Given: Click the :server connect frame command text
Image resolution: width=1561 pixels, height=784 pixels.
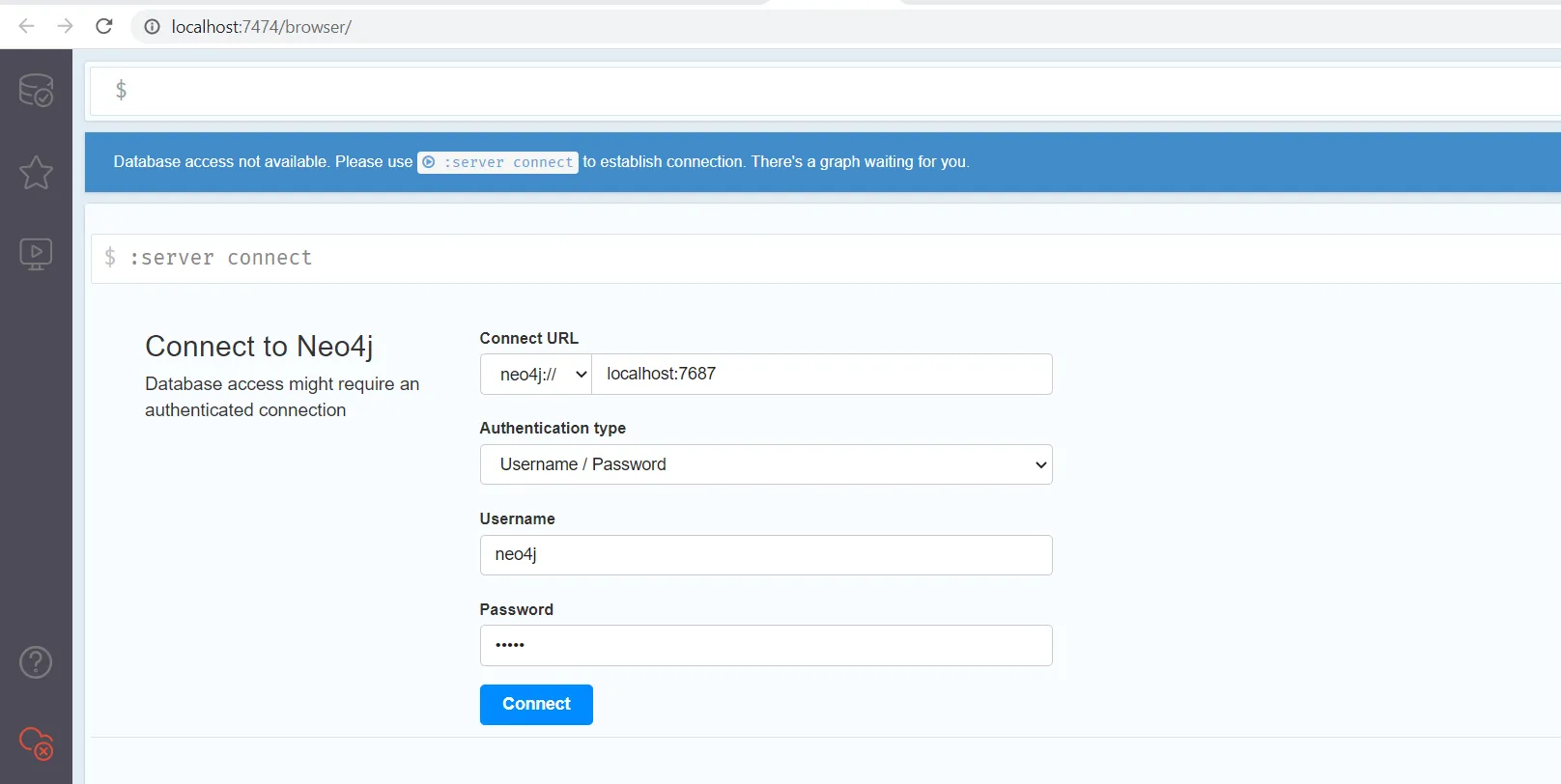Looking at the screenshot, I should pyautogui.click(x=221, y=258).
